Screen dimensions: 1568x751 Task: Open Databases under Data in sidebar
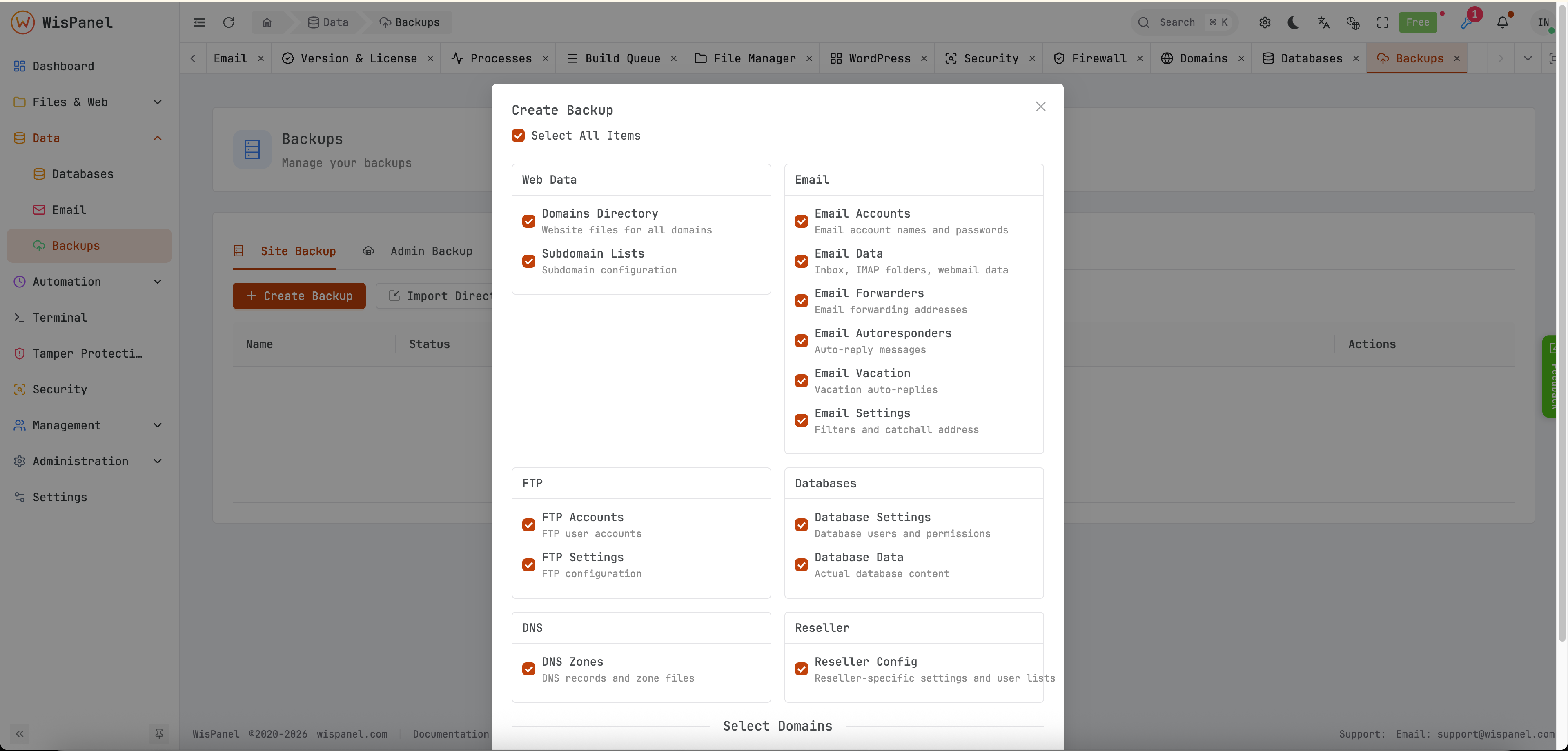pyautogui.click(x=89, y=174)
